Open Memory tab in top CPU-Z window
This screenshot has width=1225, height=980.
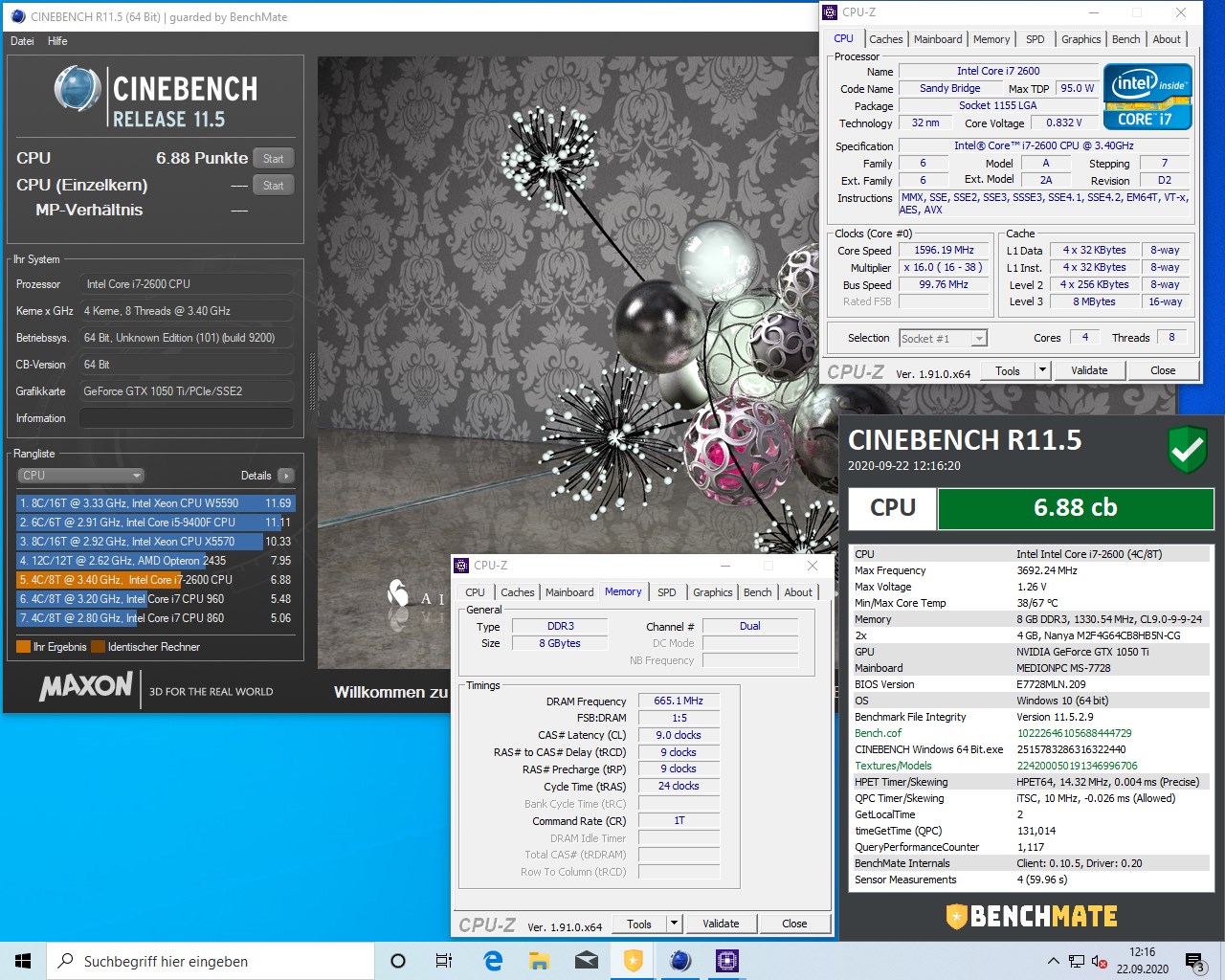click(991, 39)
